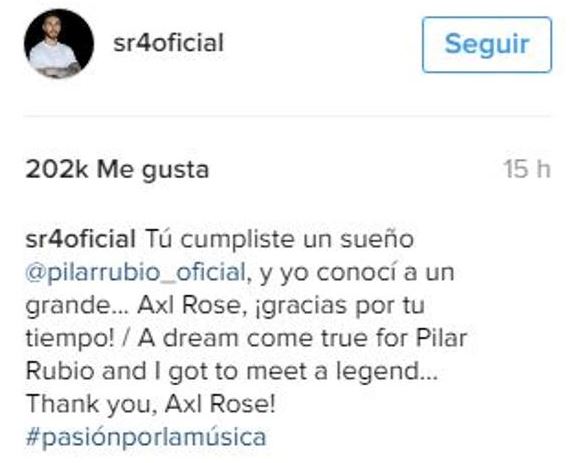Click the bold sr4oficial name in the caption
Viewport: 571px width, 463px height.
tap(81, 240)
